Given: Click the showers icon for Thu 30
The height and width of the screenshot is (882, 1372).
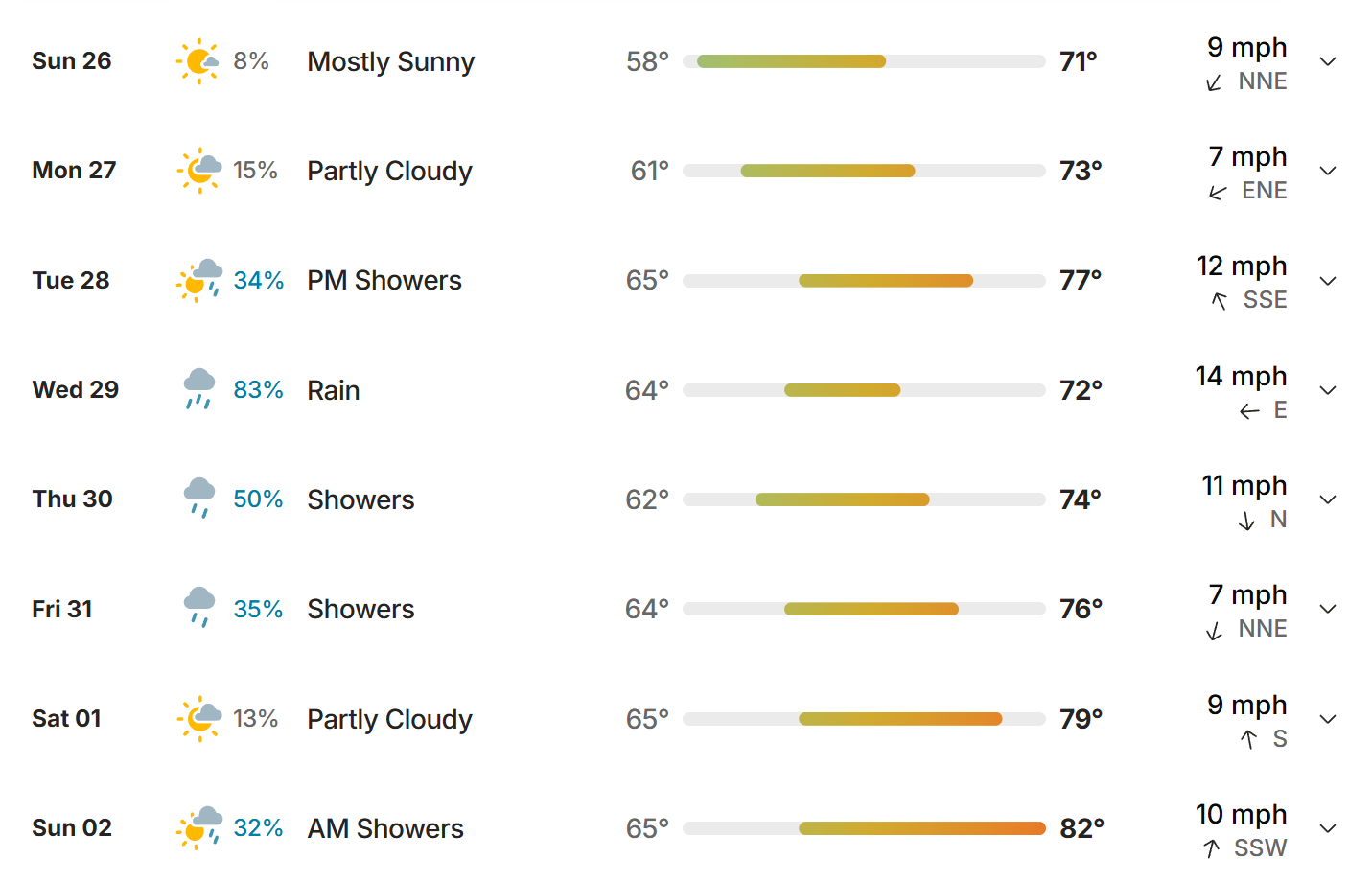Looking at the screenshot, I should pos(199,499).
